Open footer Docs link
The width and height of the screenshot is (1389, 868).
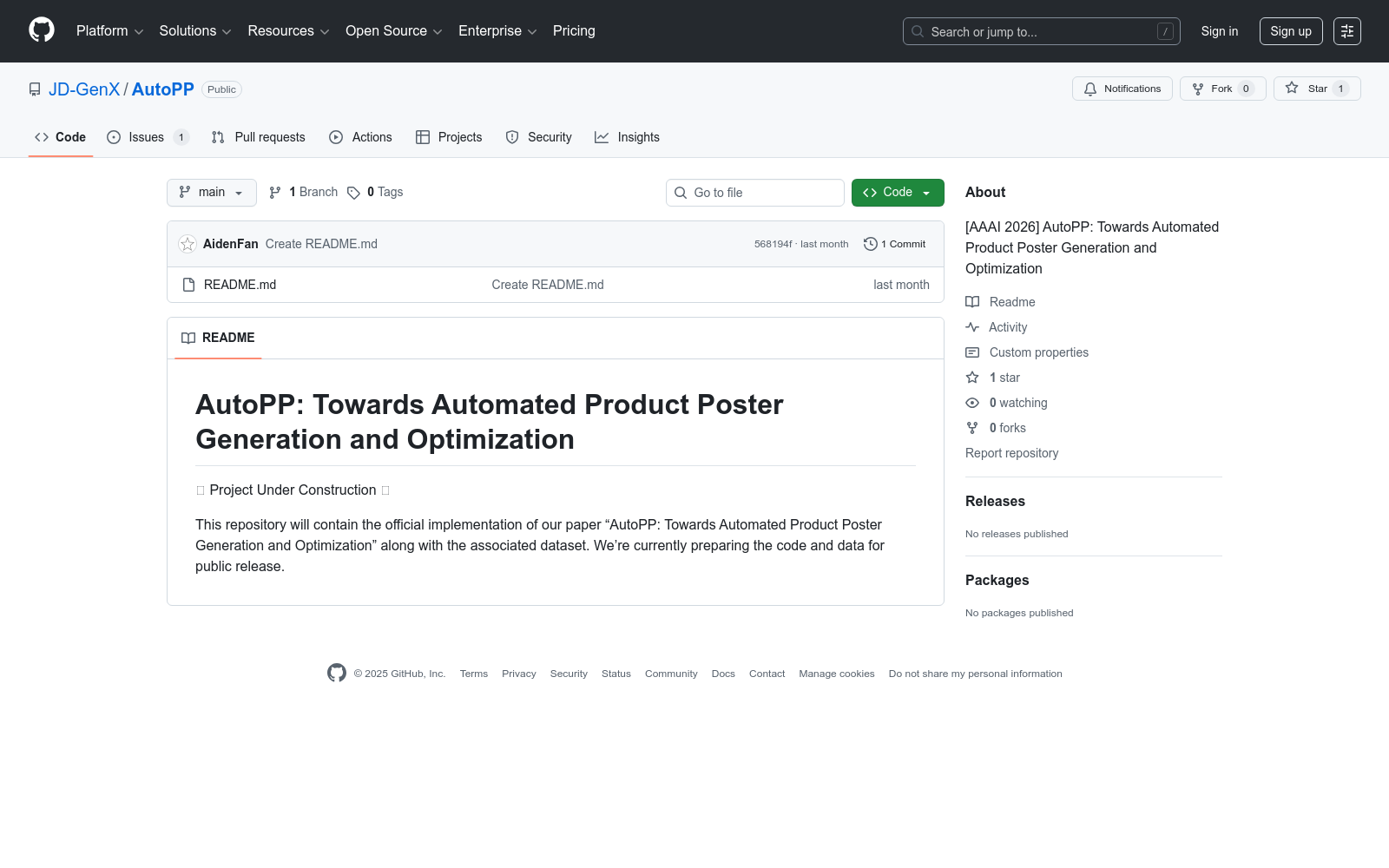click(723, 674)
